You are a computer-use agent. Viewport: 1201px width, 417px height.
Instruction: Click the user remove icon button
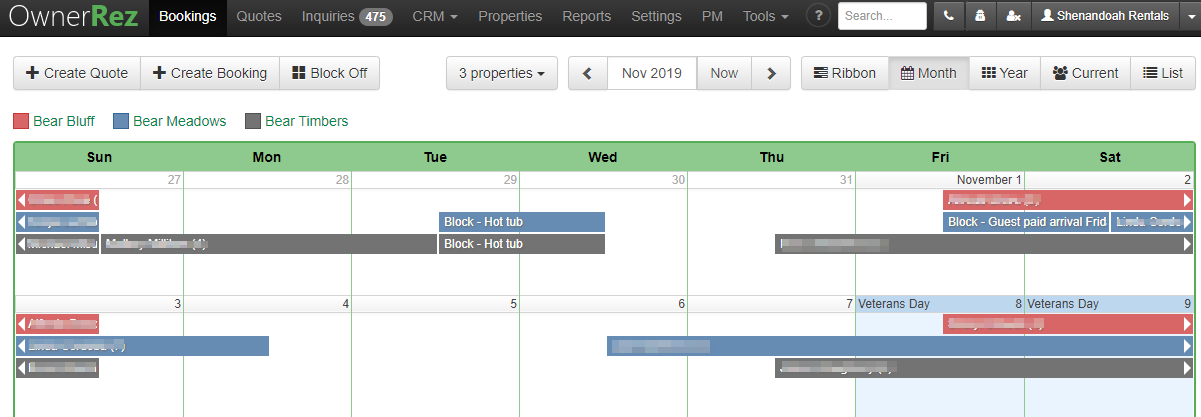1013,16
